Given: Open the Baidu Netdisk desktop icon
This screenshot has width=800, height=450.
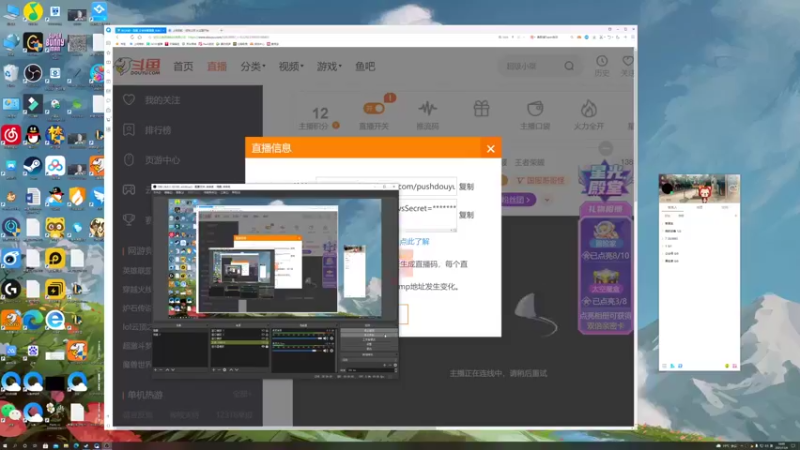Looking at the screenshot, I should point(55,166).
